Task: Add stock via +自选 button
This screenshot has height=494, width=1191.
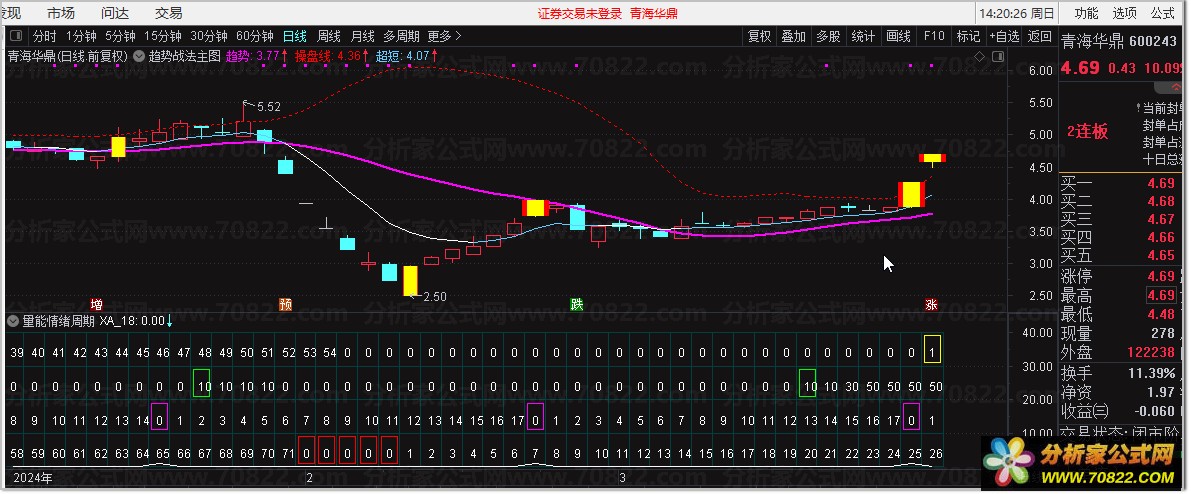Action: point(1004,36)
